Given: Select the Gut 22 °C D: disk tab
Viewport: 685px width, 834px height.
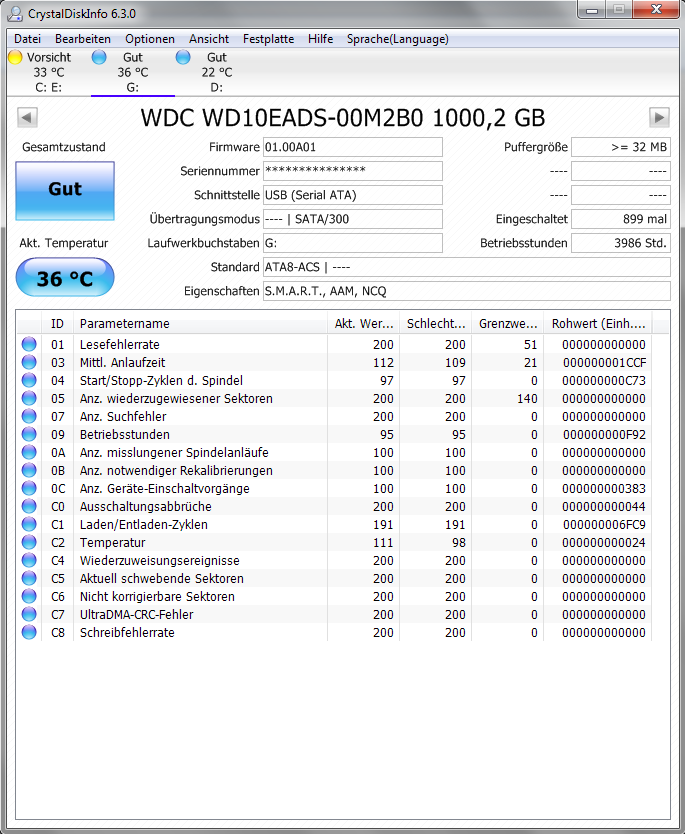Looking at the screenshot, I should click(216, 72).
